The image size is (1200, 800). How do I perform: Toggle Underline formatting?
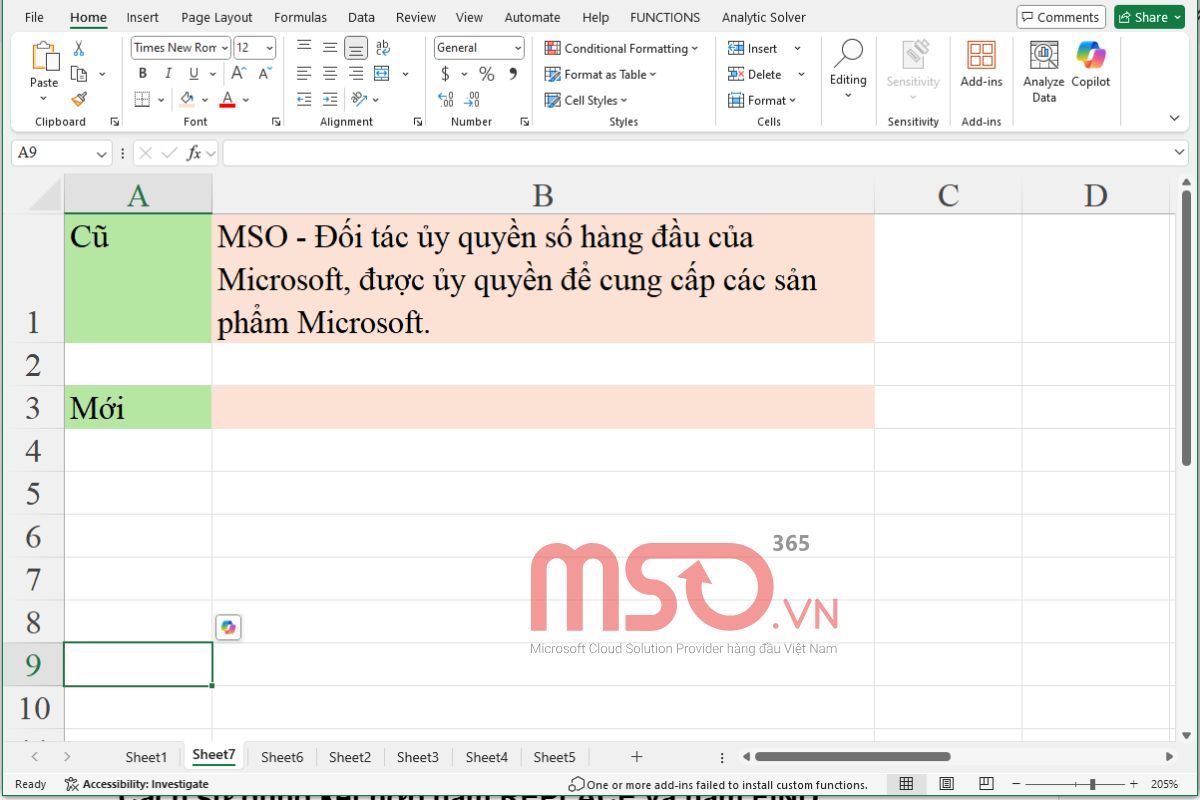point(193,73)
